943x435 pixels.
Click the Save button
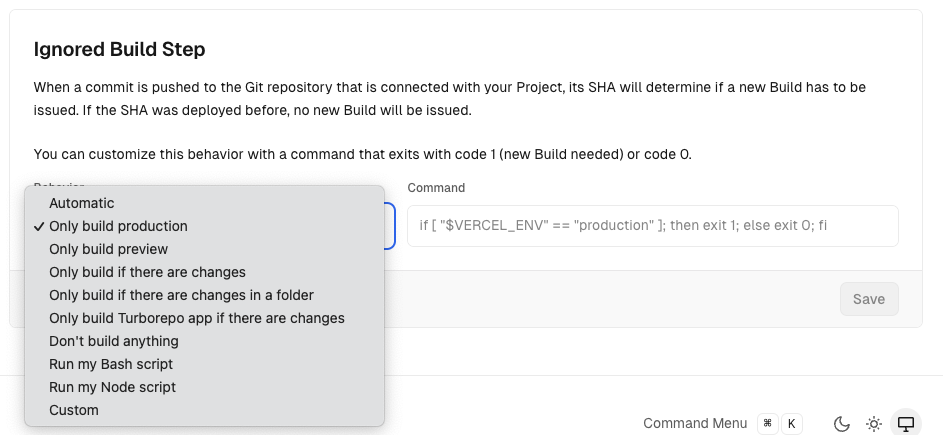pyautogui.click(x=869, y=299)
